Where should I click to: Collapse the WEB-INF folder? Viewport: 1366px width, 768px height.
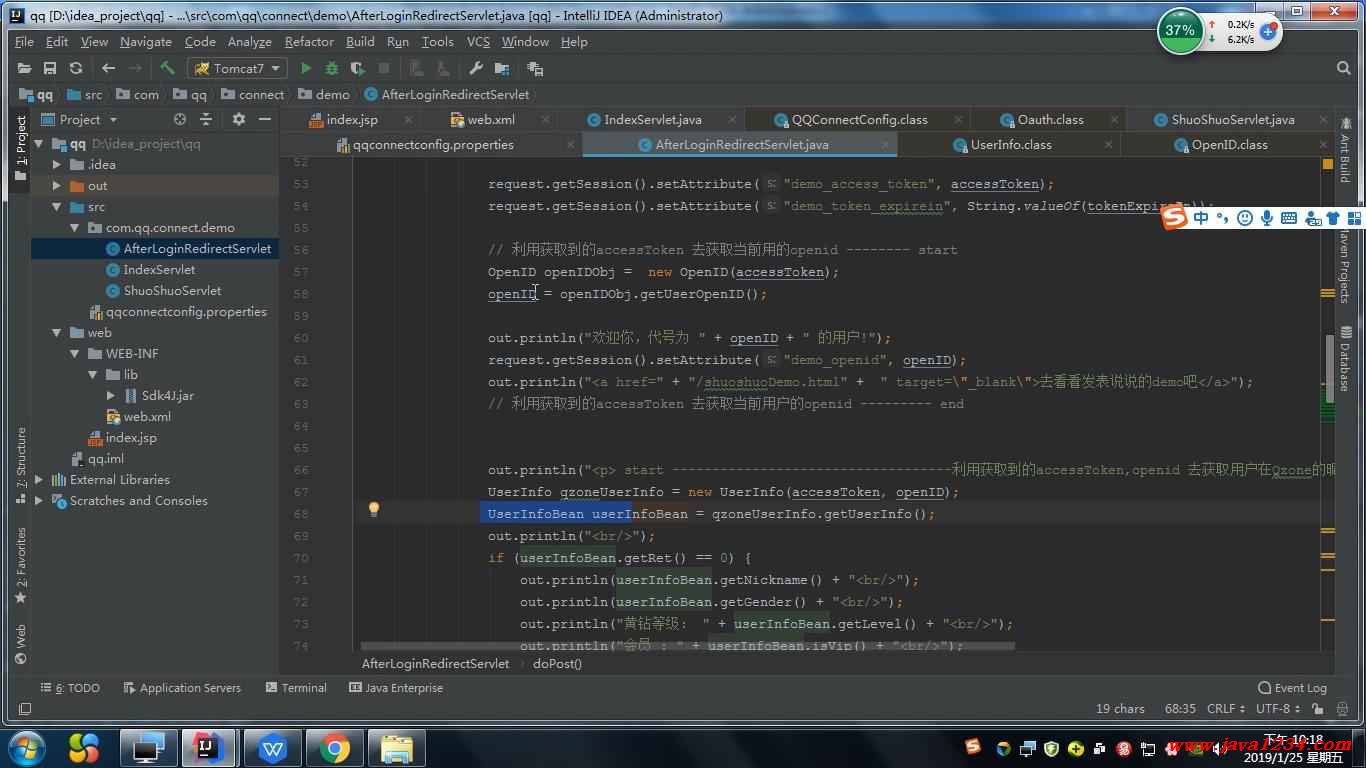pos(75,354)
